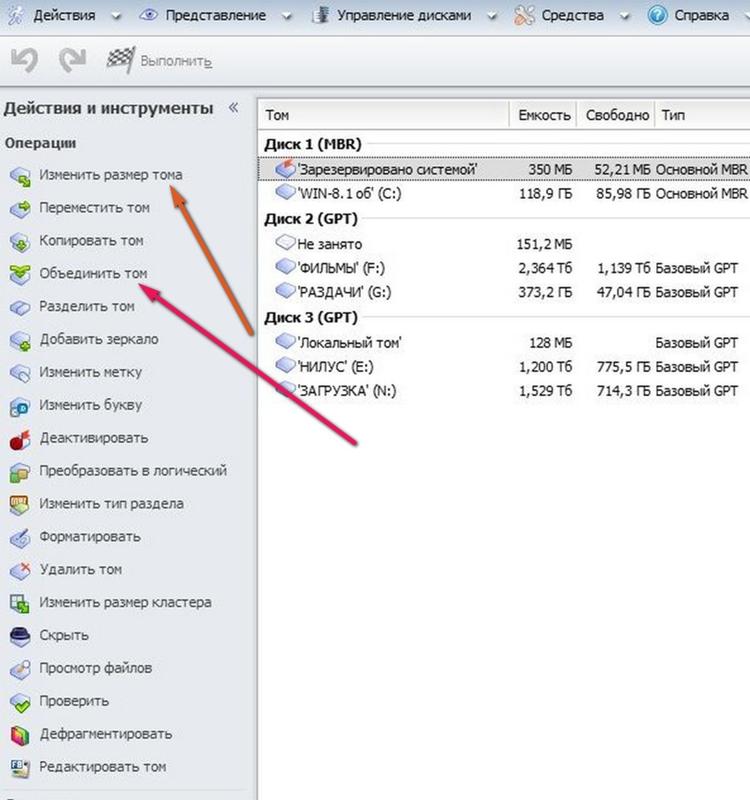Expand the arrow next to Средства

coord(624,16)
